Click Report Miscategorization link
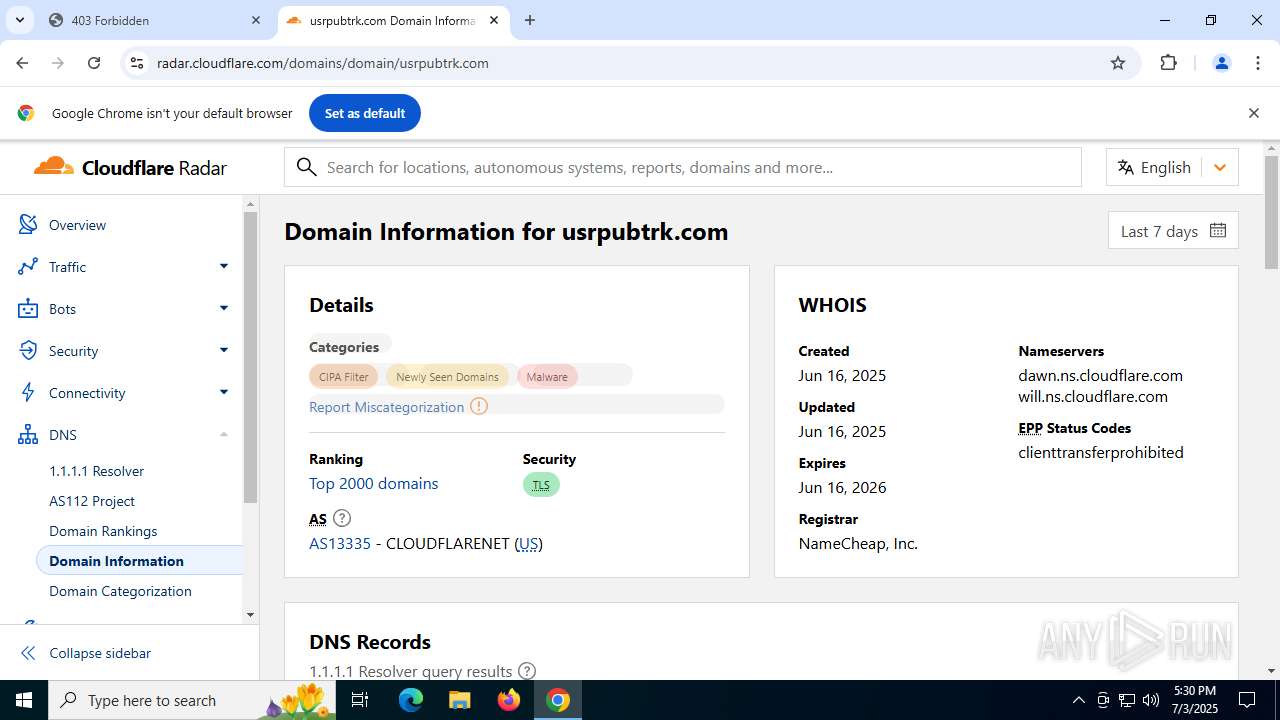Image resolution: width=1280 pixels, height=720 pixels. [x=387, y=407]
